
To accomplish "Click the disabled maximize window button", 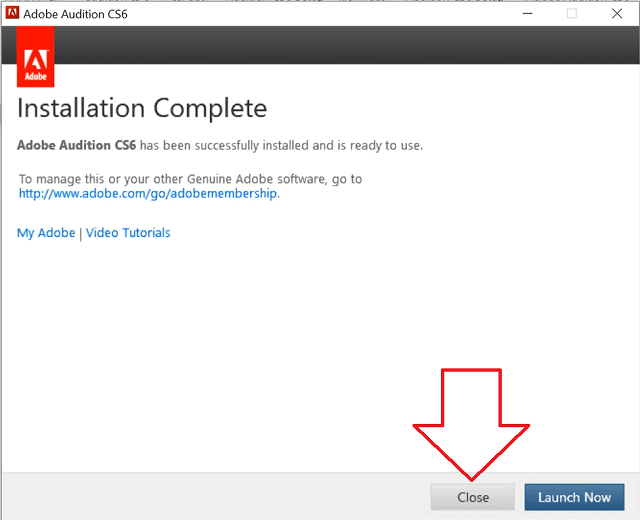I will coord(572,13).
